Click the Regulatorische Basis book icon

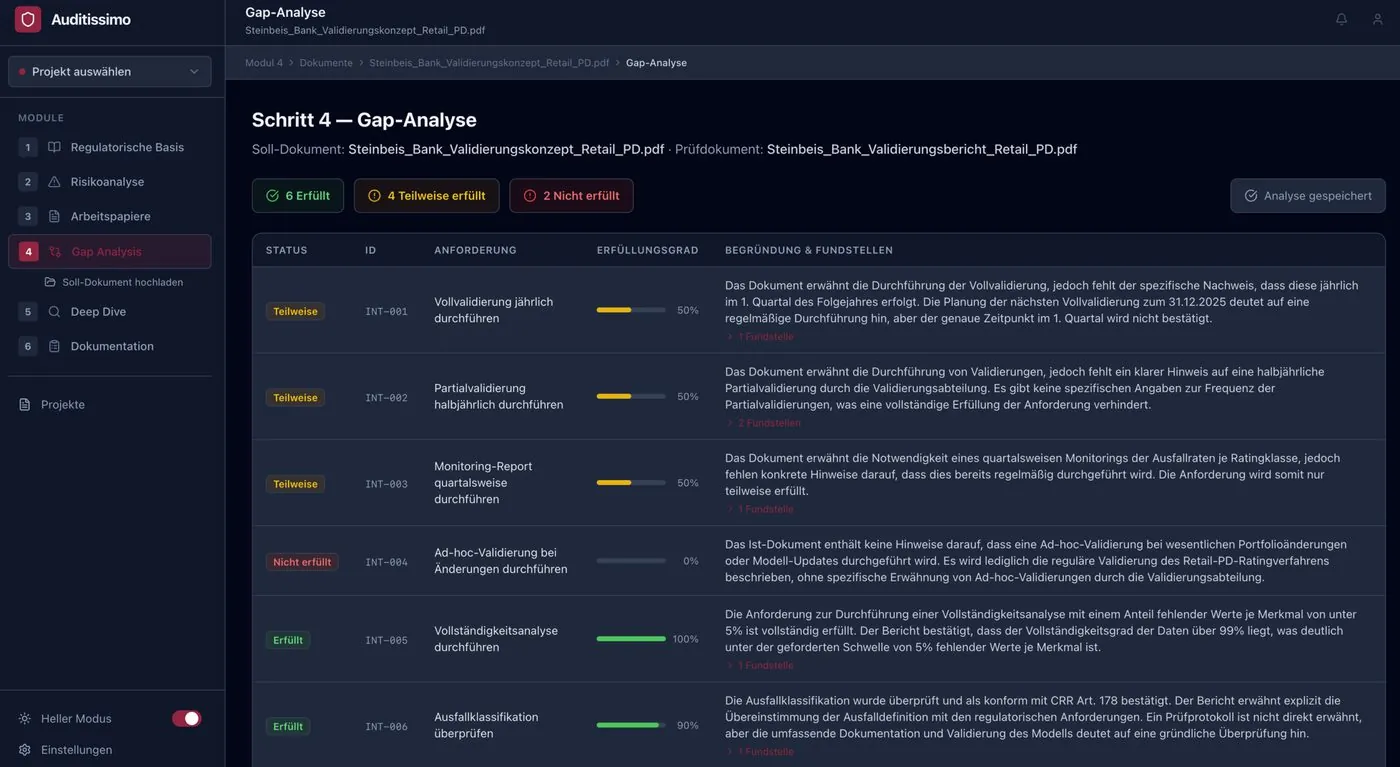click(54, 147)
